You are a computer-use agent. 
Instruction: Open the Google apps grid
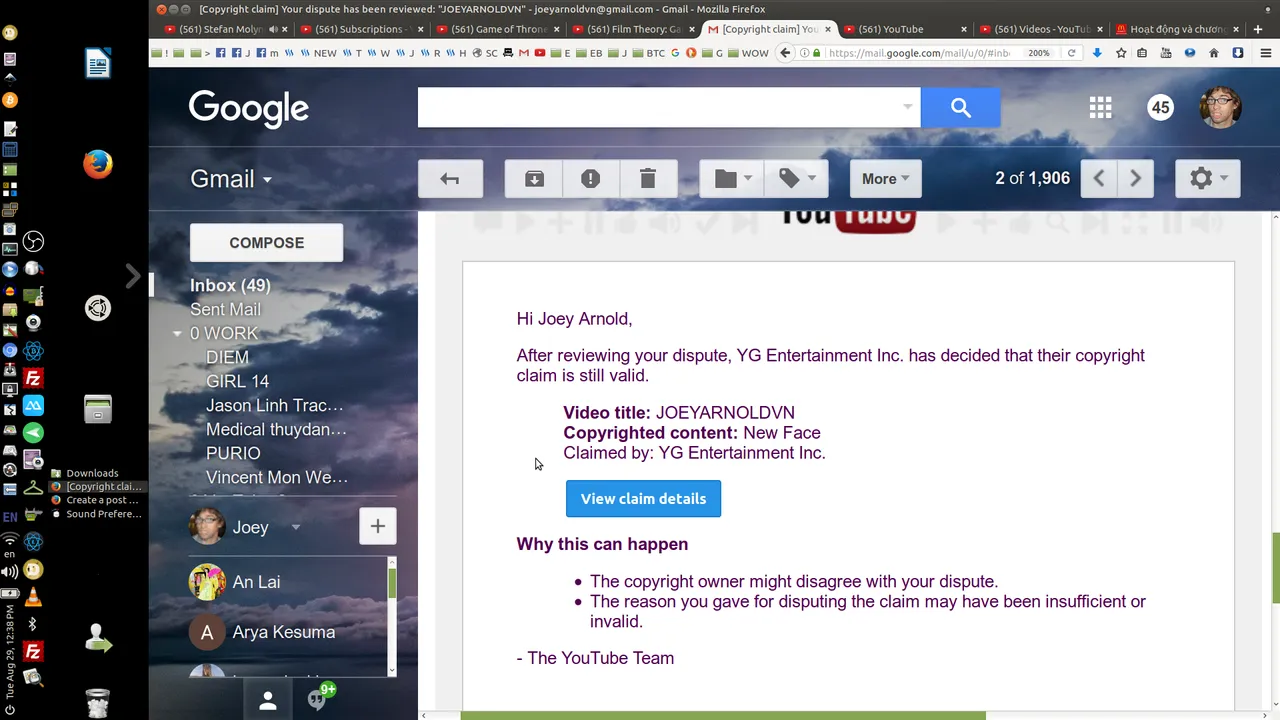tap(1100, 108)
